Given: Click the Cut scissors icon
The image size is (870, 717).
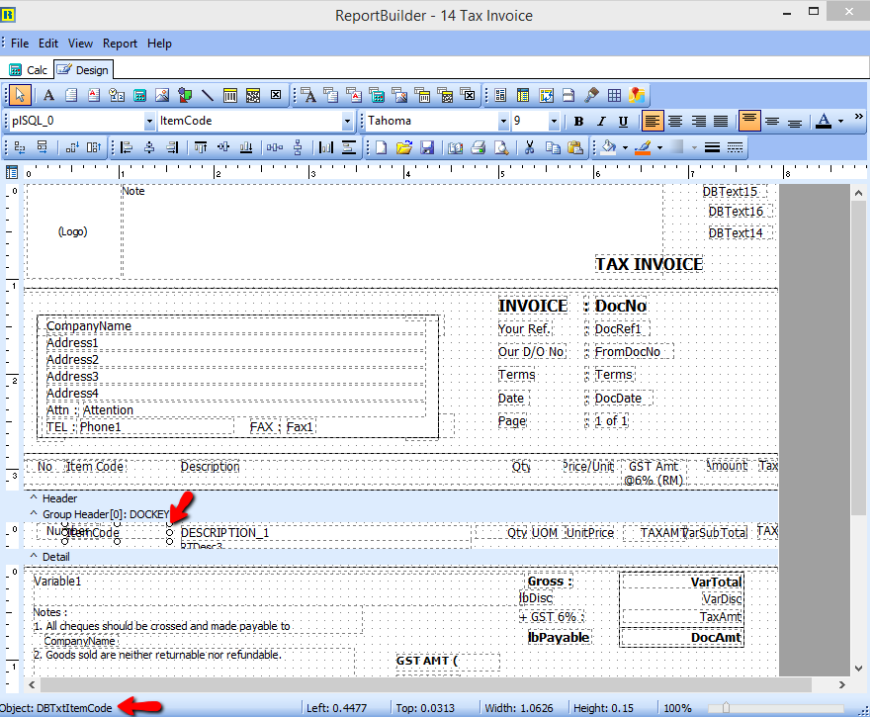Looking at the screenshot, I should (530, 147).
